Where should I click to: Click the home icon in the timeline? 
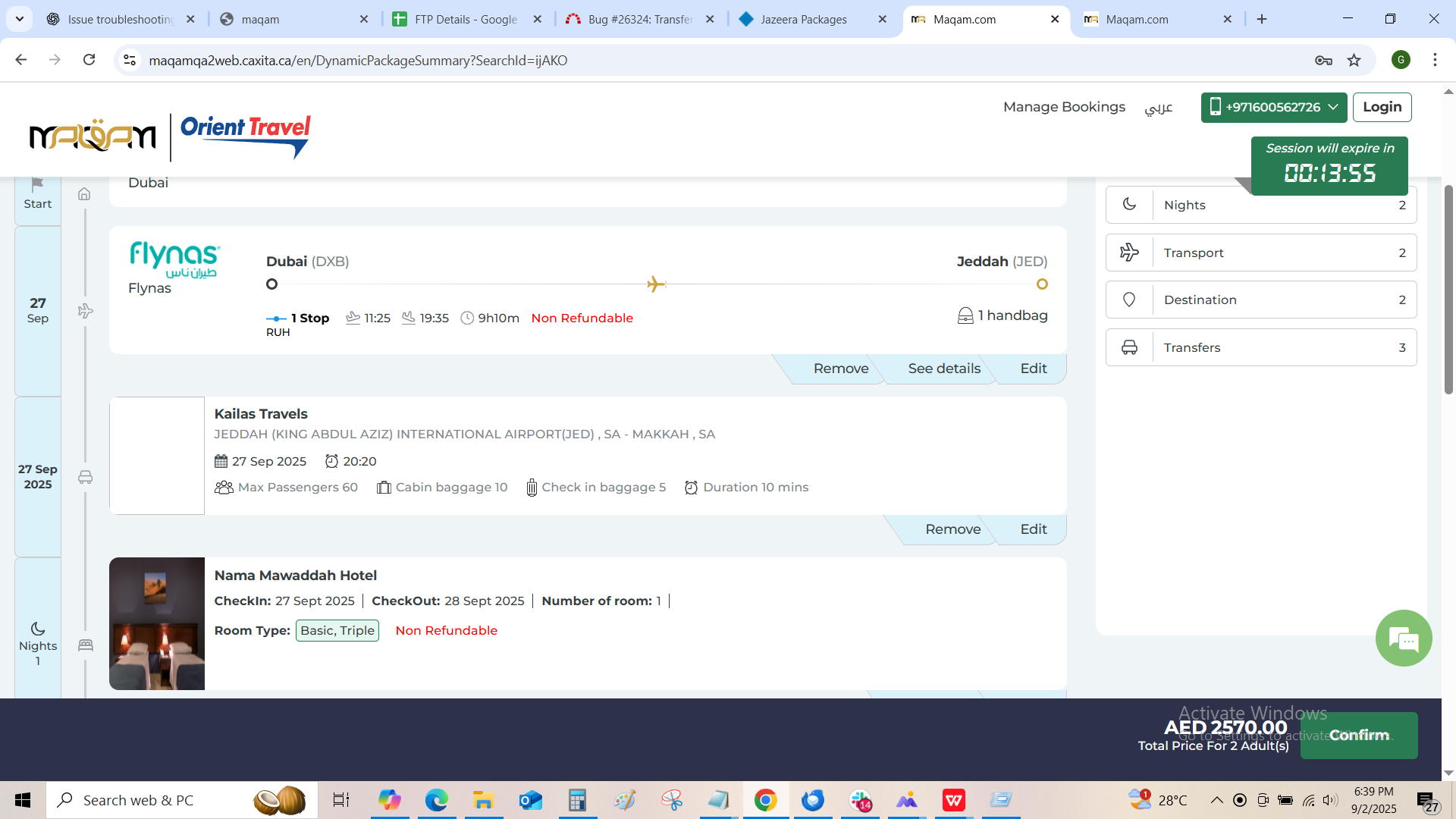click(84, 194)
